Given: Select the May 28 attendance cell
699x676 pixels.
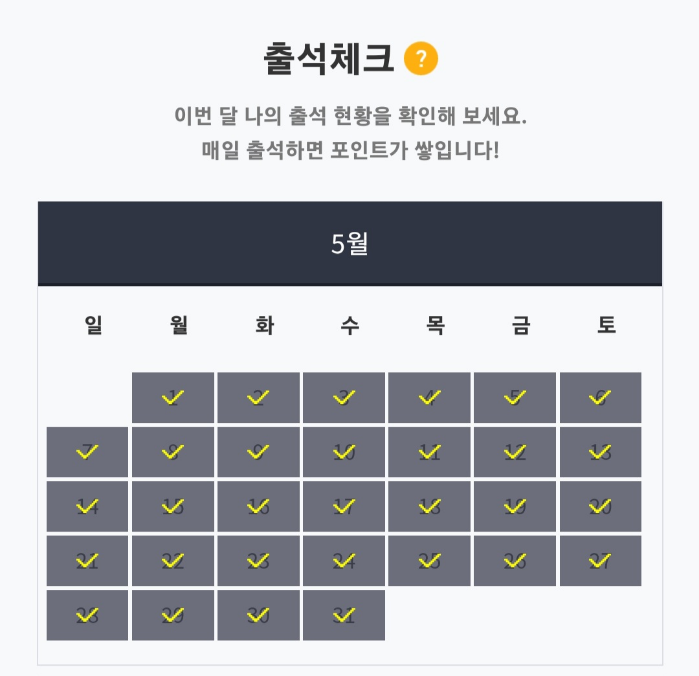Looking at the screenshot, I should click(87, 615).
